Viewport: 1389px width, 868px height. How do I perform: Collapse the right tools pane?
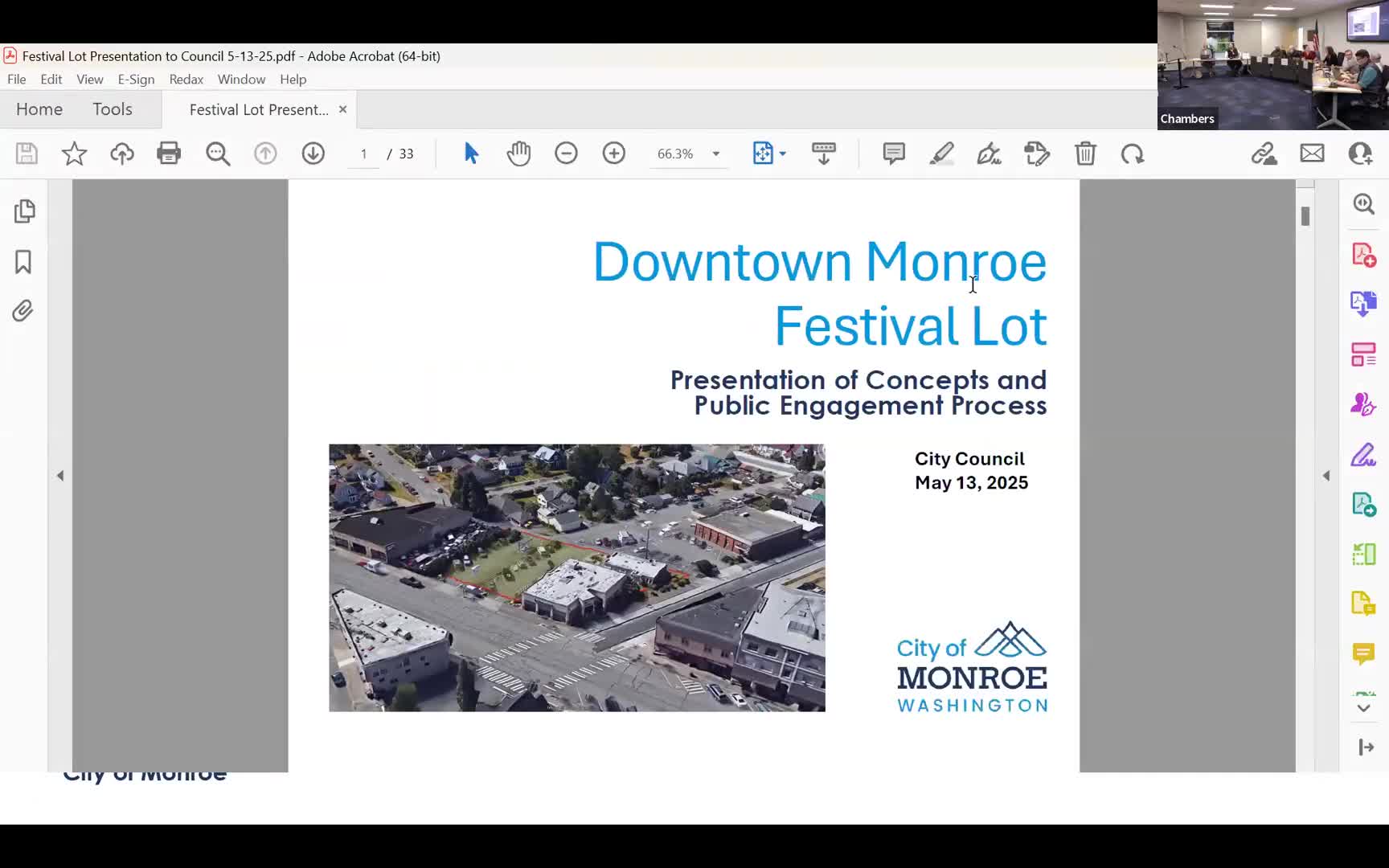click(1364, 747)
